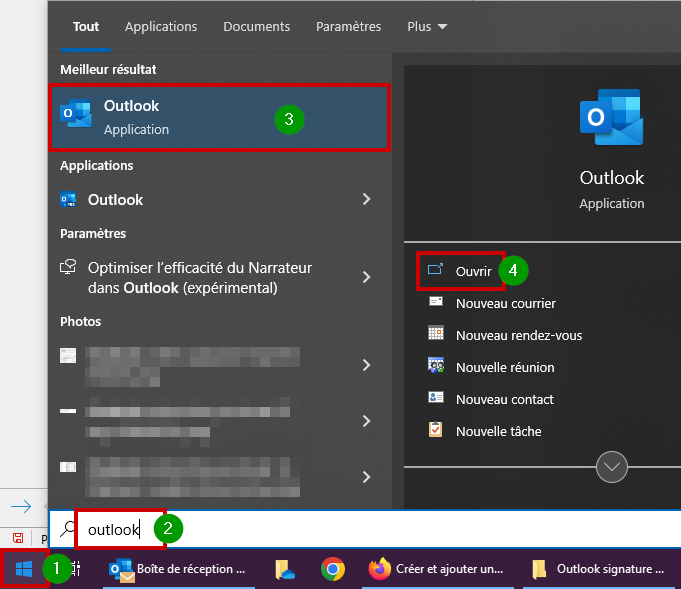
Task: Open the Windows Start button
Action: tap(24, 569)
